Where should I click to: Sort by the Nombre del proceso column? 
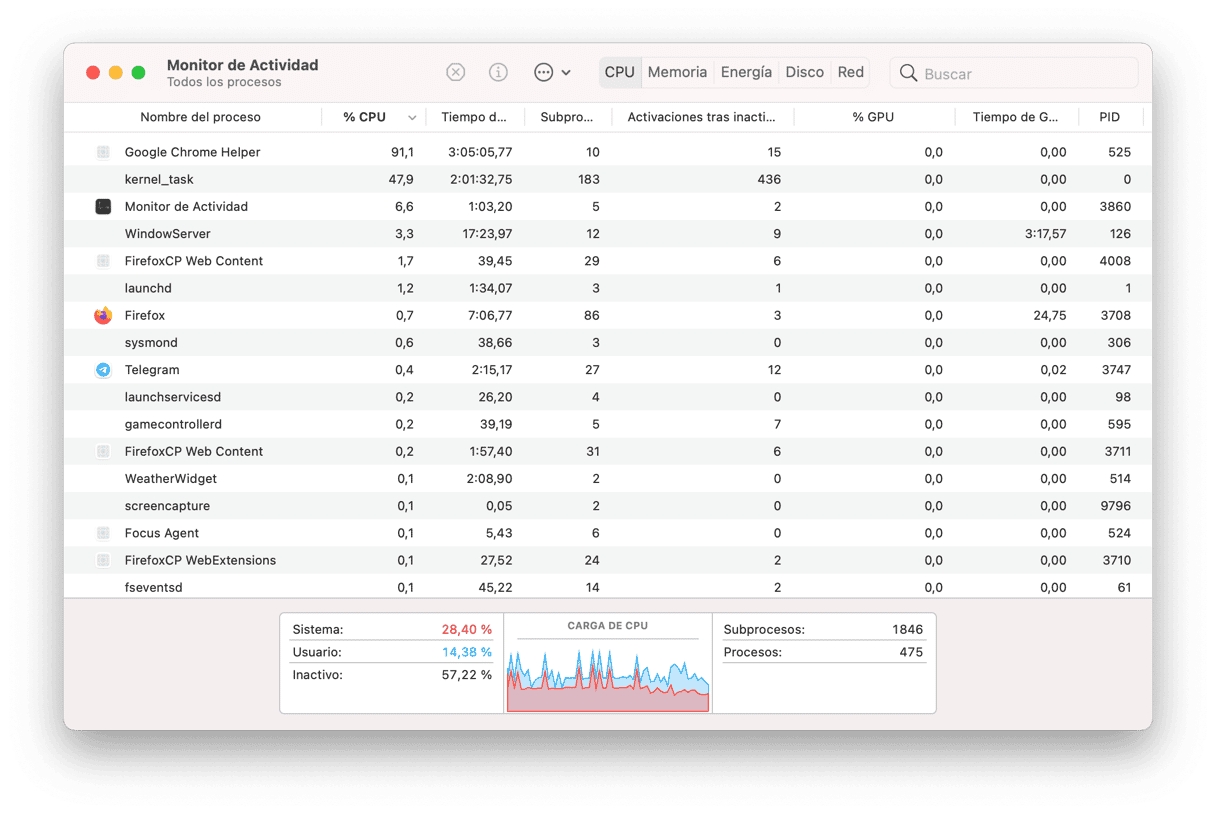tap(200, 117)
